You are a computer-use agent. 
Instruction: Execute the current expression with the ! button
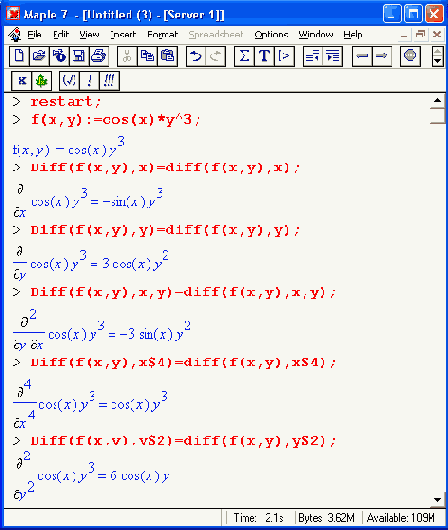pos(89,81)
